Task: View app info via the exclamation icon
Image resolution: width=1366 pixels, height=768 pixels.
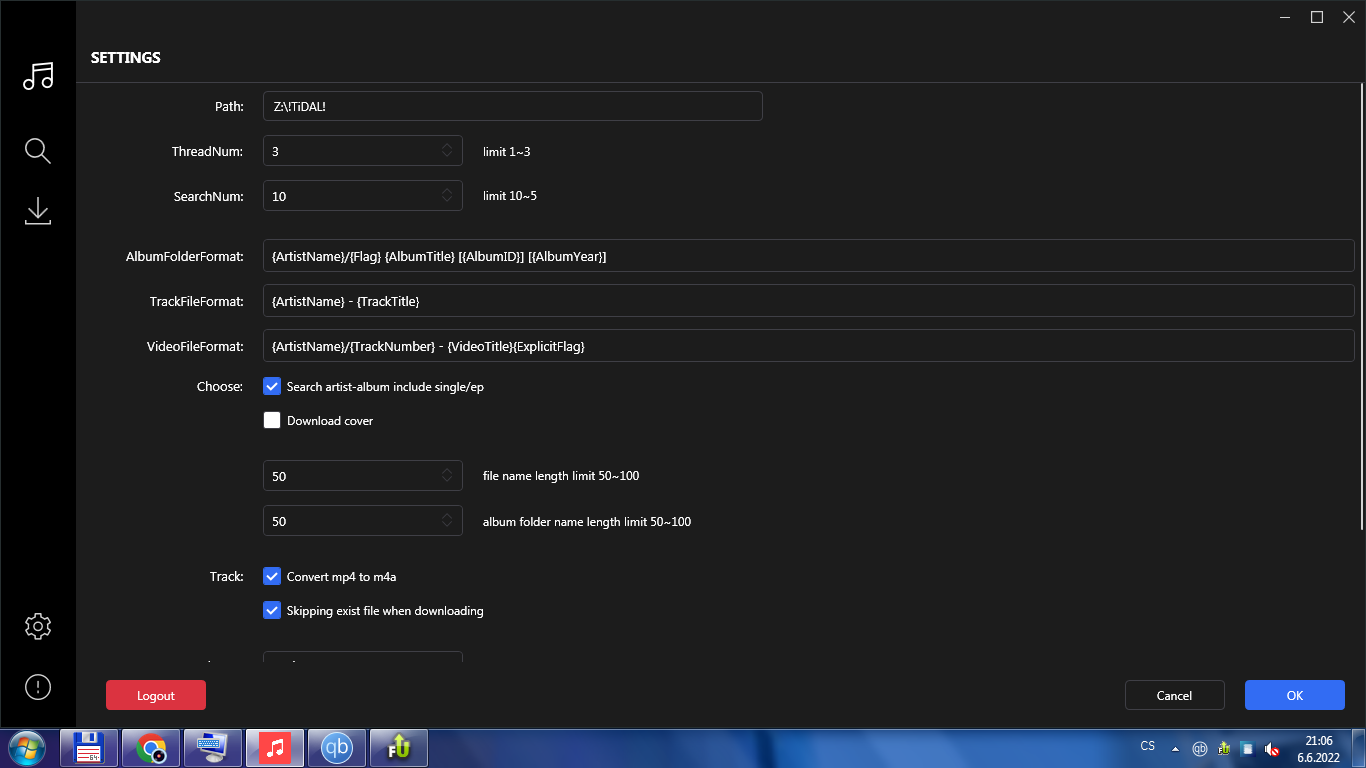Action: (38, 687)
